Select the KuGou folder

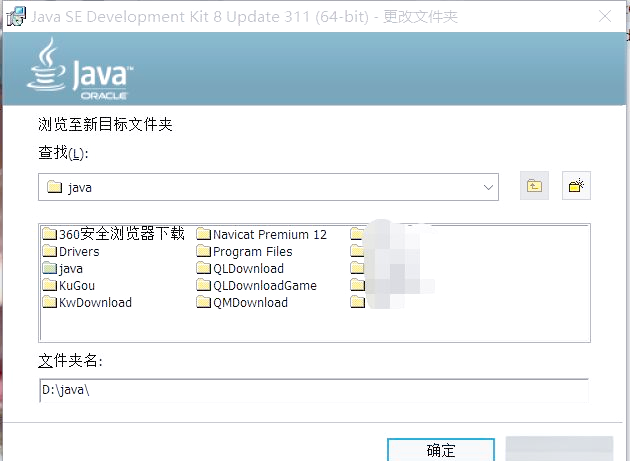[69, 286]
